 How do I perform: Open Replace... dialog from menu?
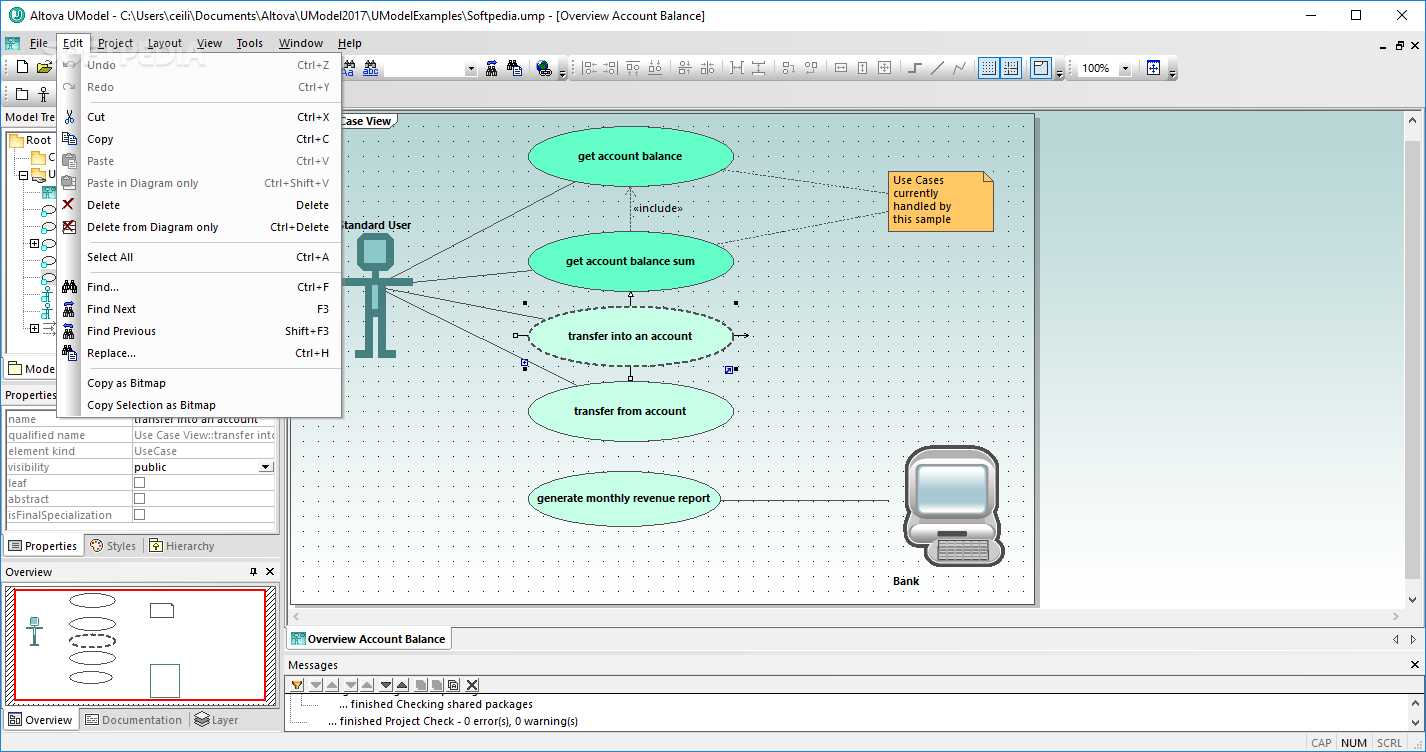(x=199, y=353)
